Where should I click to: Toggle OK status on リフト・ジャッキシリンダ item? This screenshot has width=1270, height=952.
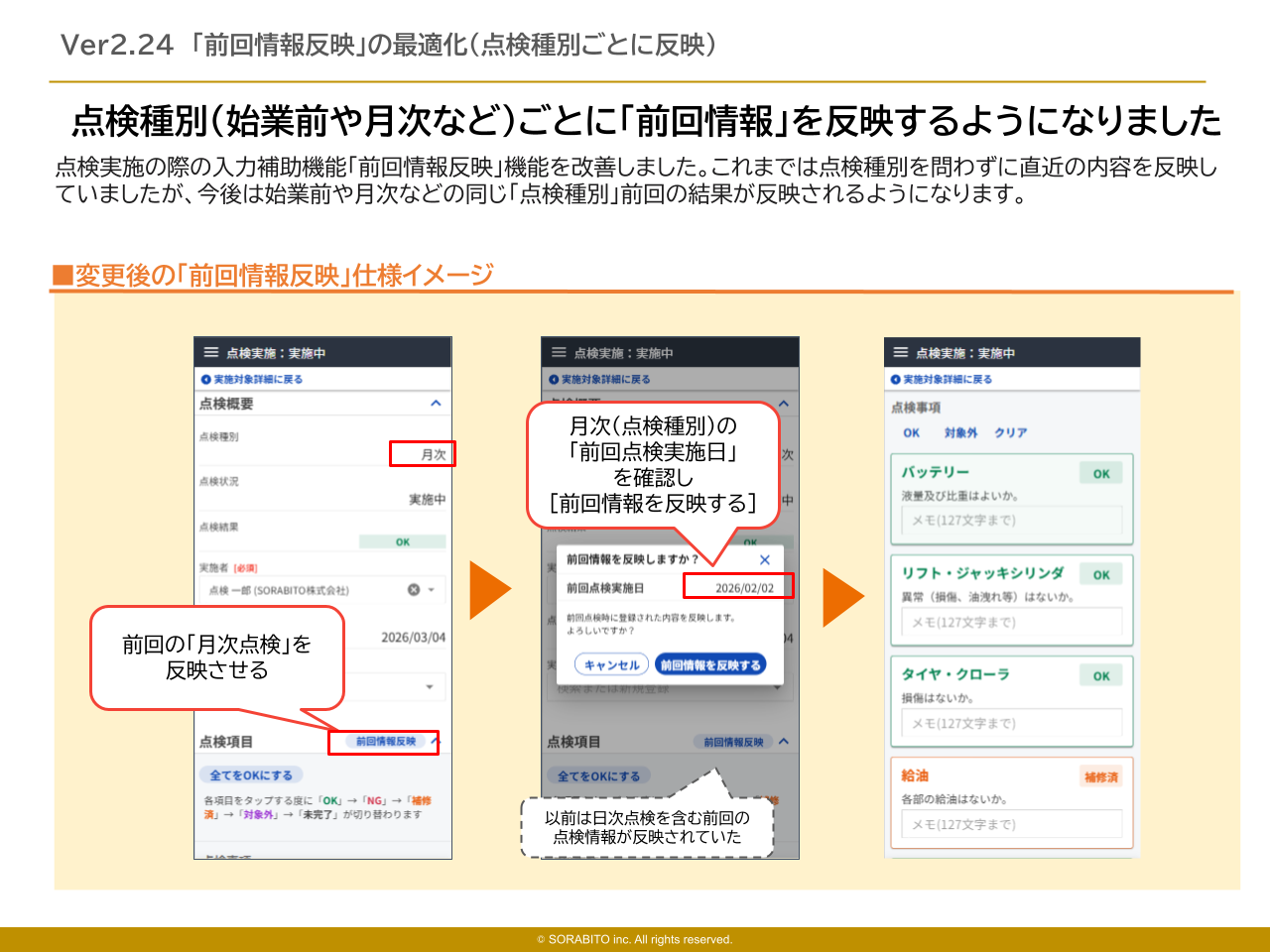coord(1100,575)
